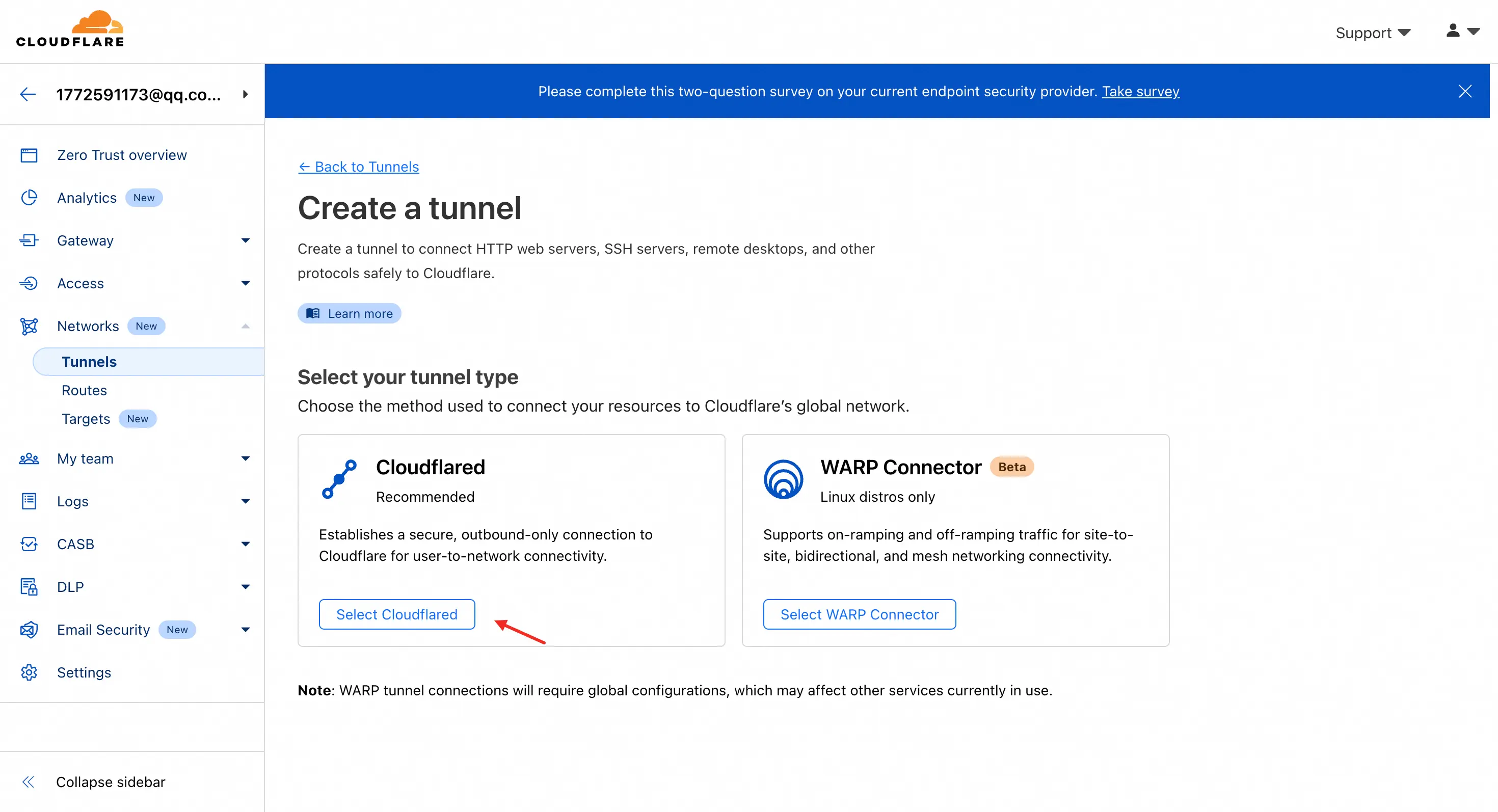Click the WARP Connector card title

point(901,467)
